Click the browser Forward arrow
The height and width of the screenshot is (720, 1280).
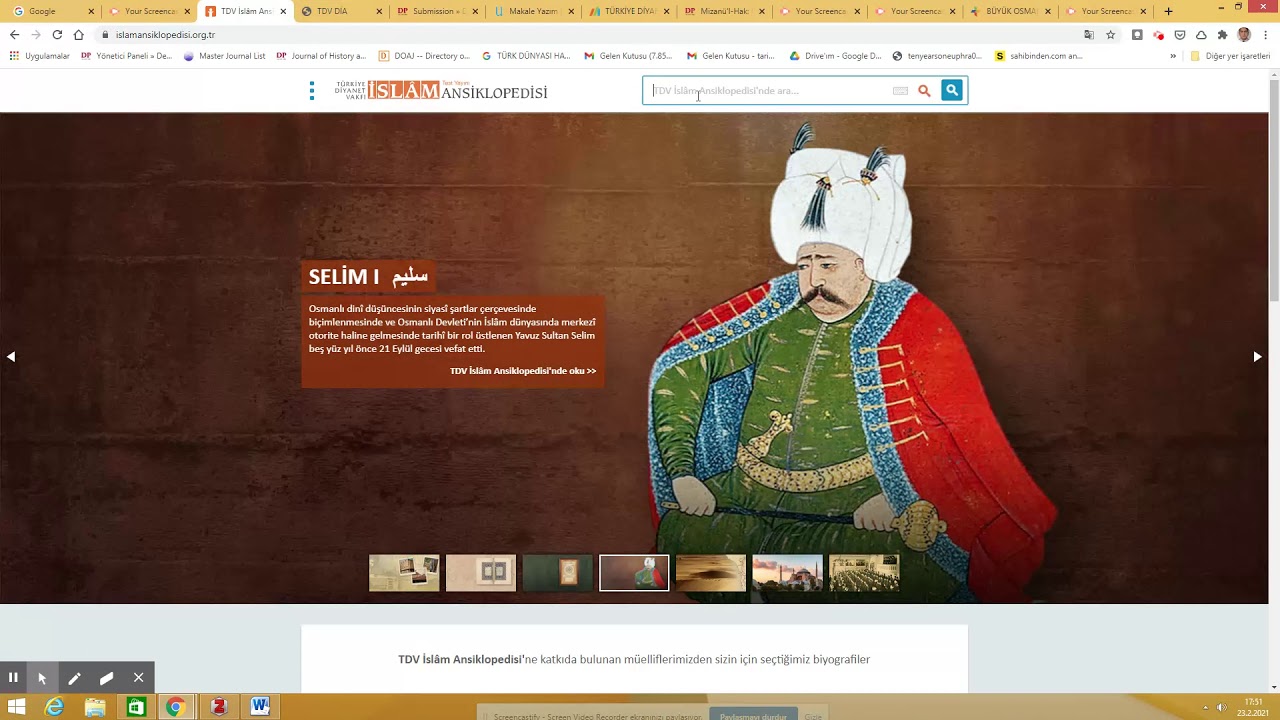coord(36,35)
